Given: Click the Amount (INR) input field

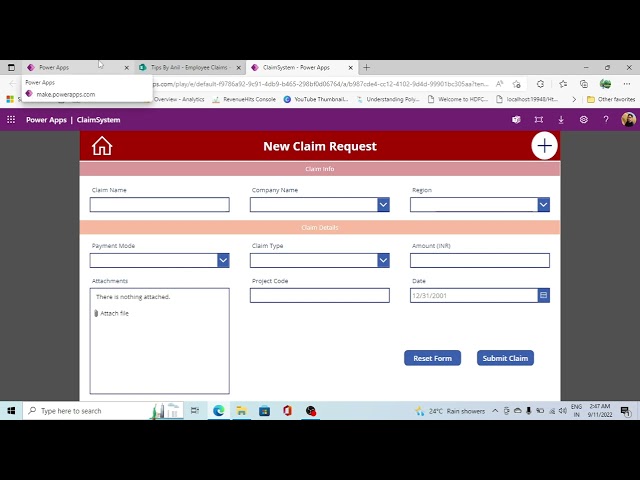Looking at the screenshot, I should point(480,260).
